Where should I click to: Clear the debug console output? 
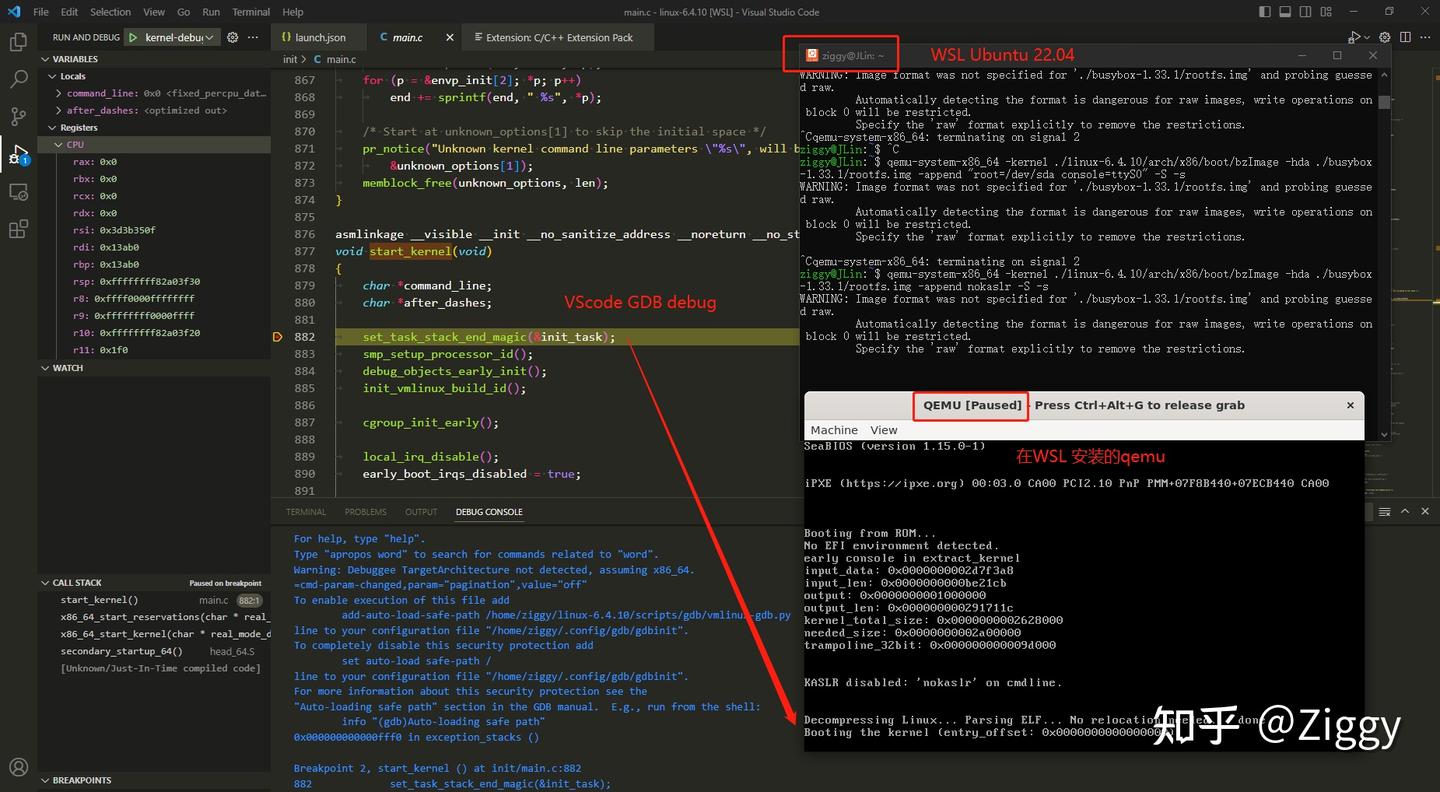[x=1384, y=511]
